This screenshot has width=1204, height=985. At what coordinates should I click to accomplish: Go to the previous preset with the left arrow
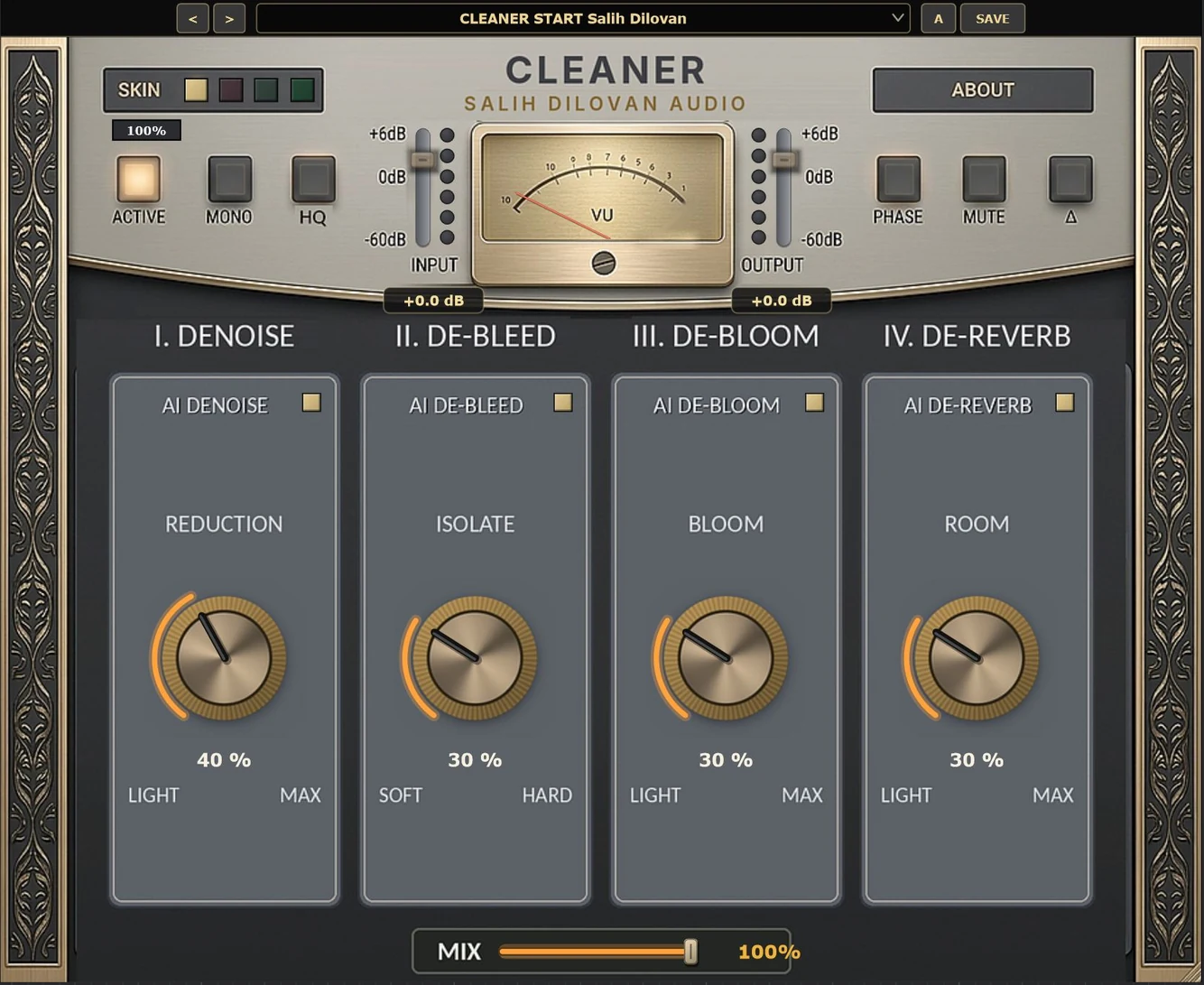(x=192, y=18)
